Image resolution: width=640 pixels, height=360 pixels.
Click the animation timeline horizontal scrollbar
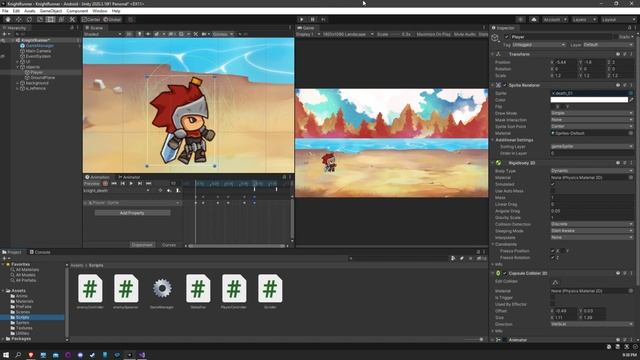coord(237,246)
